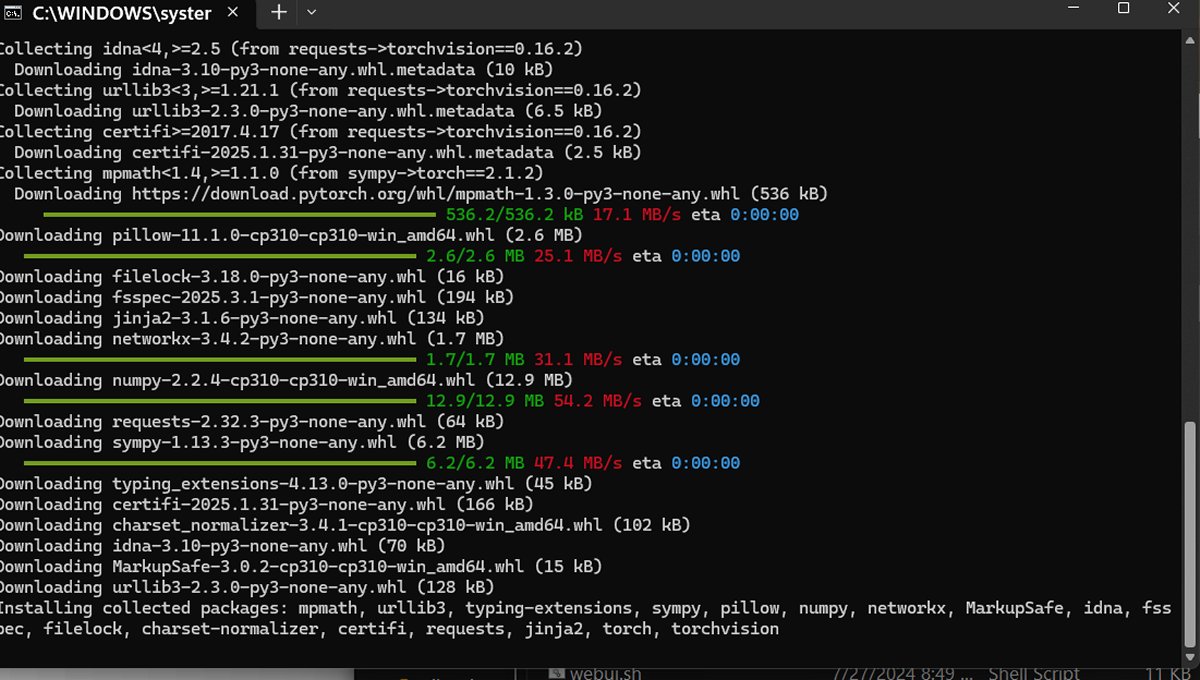Click the line 'Downloading pillow-11.1.0-cp310-cp310-win_amd64.whl (2.6 MB)'
Viewport: 1200px width, 680px height.
point(290,235)
